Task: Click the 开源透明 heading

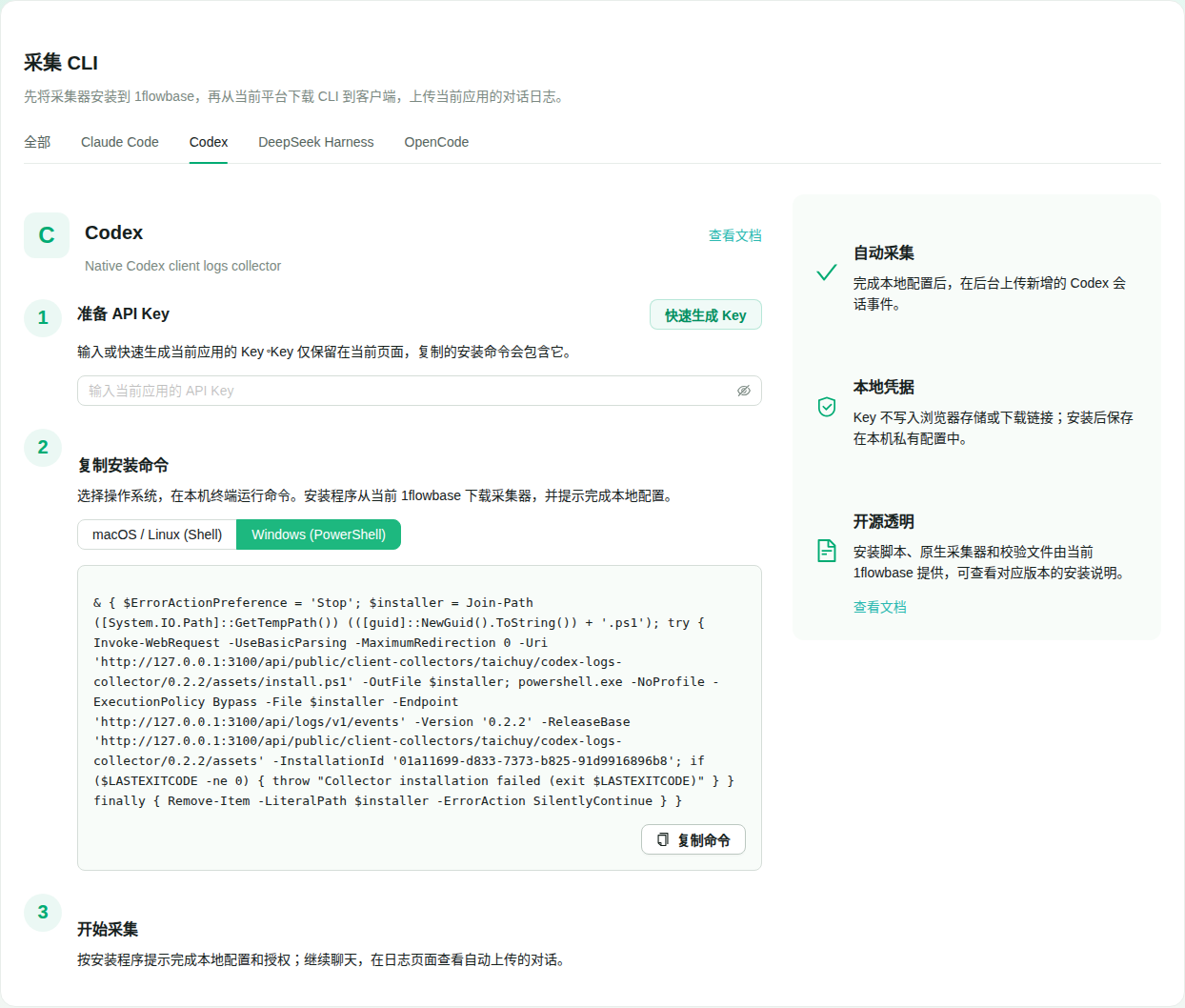Action: tap(884, 521)
